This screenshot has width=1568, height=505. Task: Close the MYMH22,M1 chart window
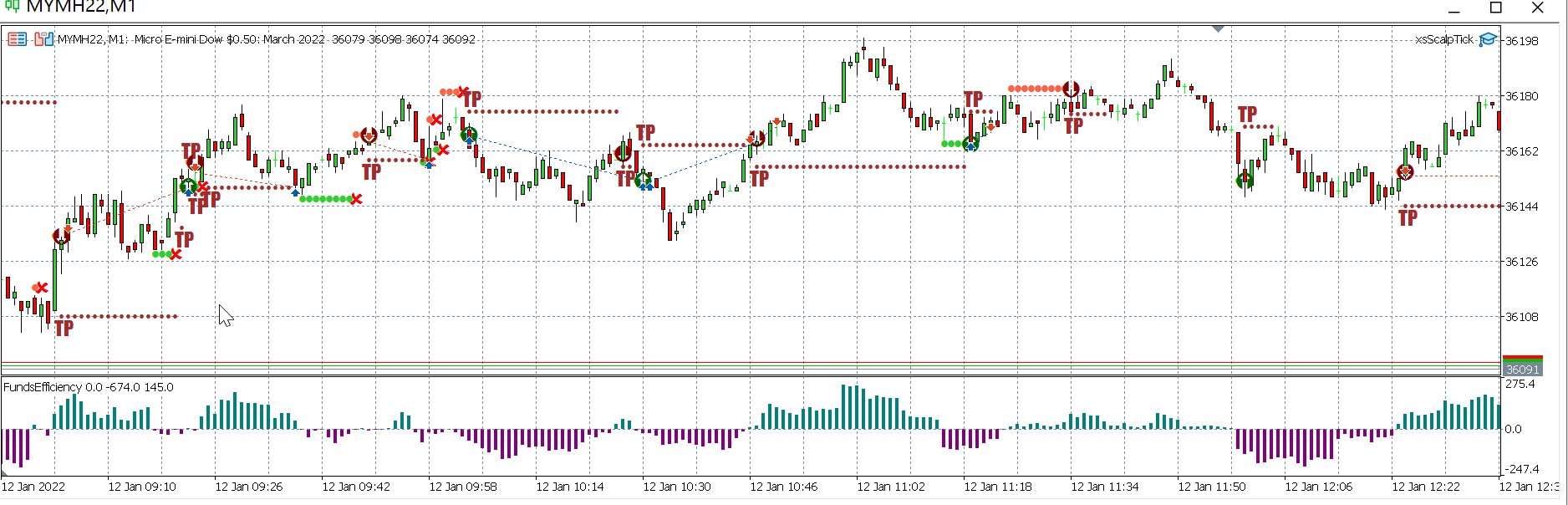pos(1538,8)
